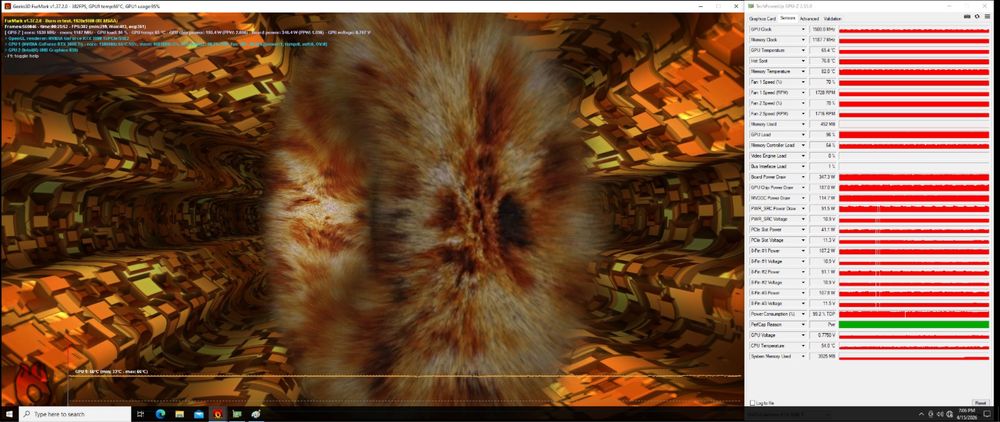Viewport: 1000px width, 422px height.
Task: Switch to the Graphics Card tab
Action: click(x=762, y=18)
